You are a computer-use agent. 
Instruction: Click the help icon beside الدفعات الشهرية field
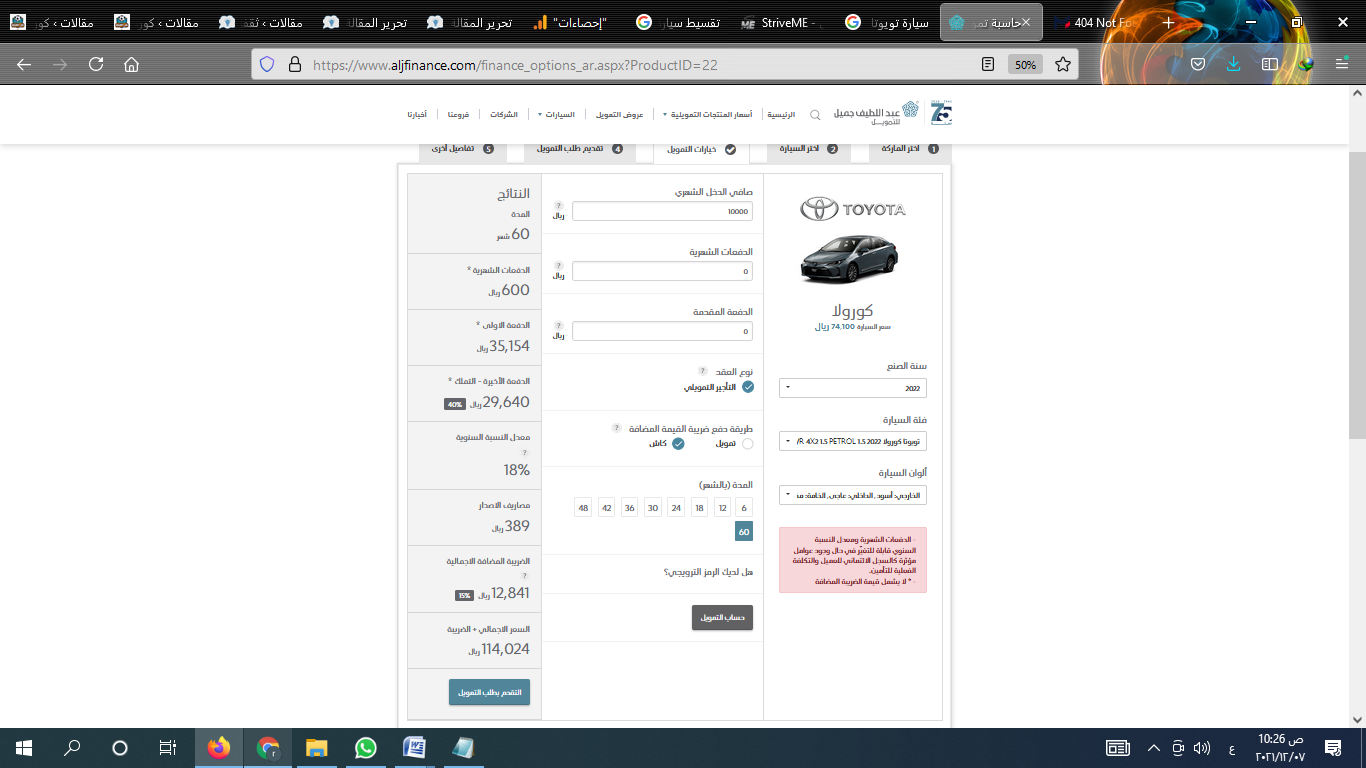point(559,266)
